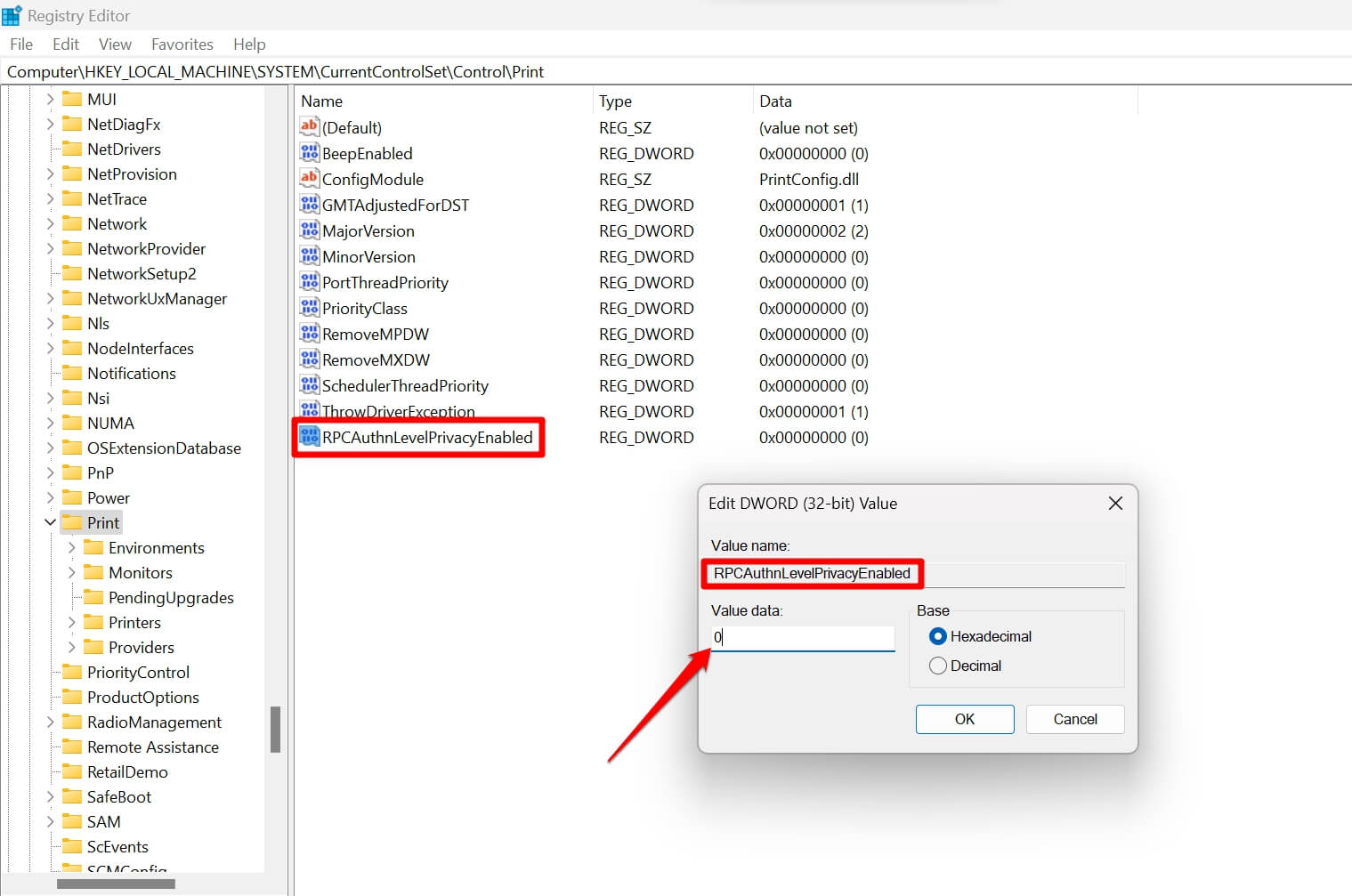Select the Decimal base option

coord(938,666)
